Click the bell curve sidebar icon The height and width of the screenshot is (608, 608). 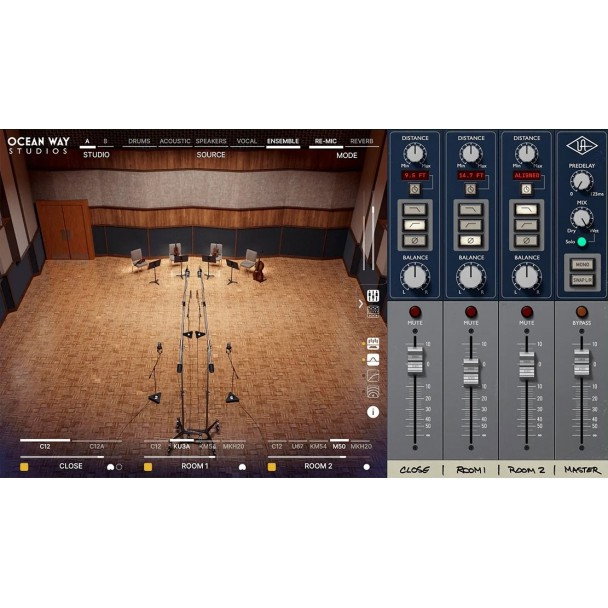coord(373,359)
